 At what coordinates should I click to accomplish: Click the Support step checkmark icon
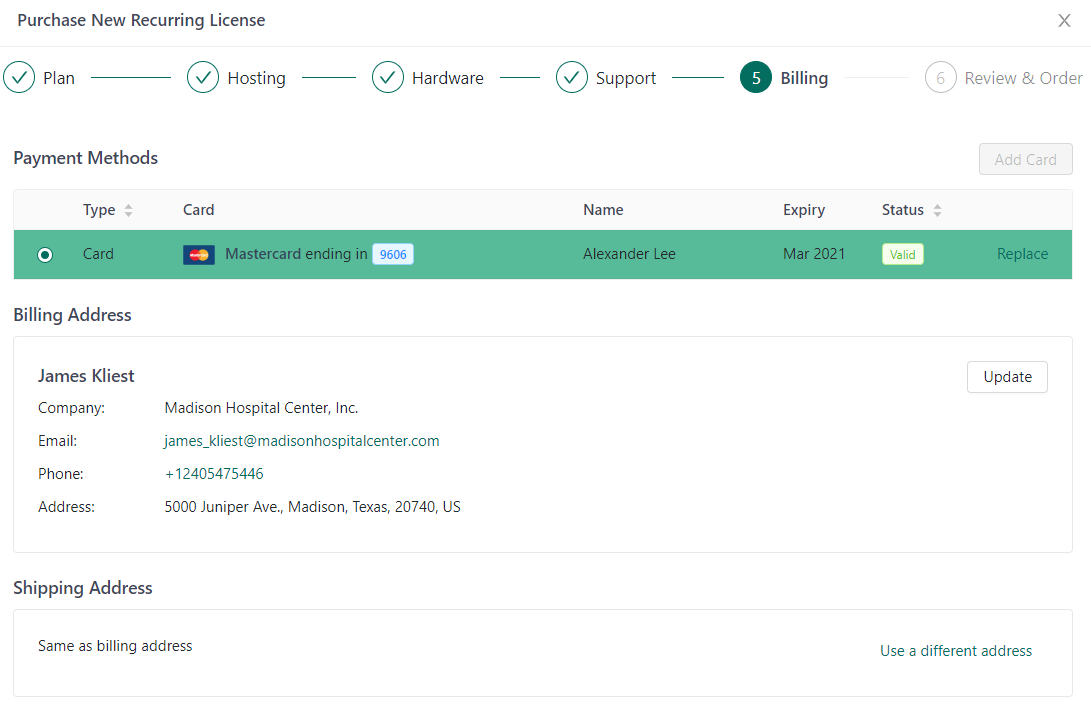(x=572, y=78)
